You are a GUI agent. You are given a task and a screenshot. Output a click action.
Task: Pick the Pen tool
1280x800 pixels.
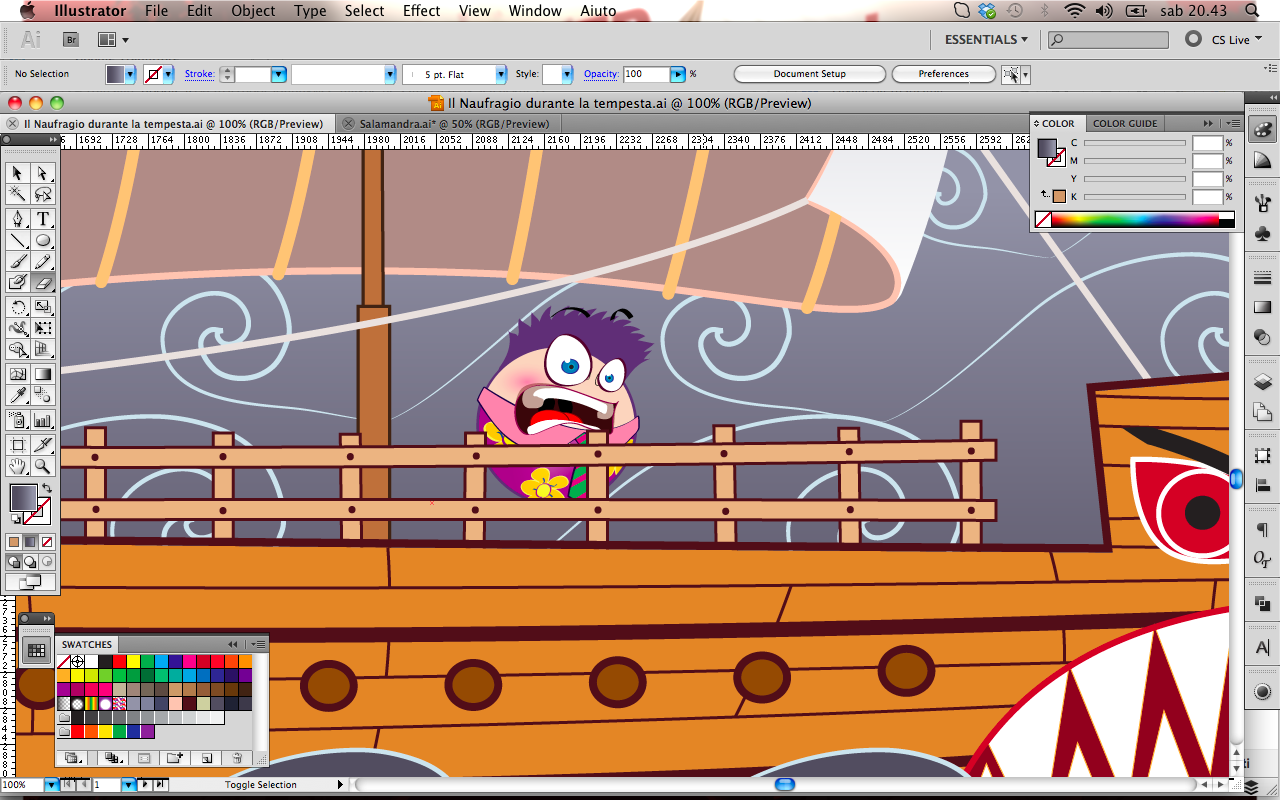(x=18, y=219)
